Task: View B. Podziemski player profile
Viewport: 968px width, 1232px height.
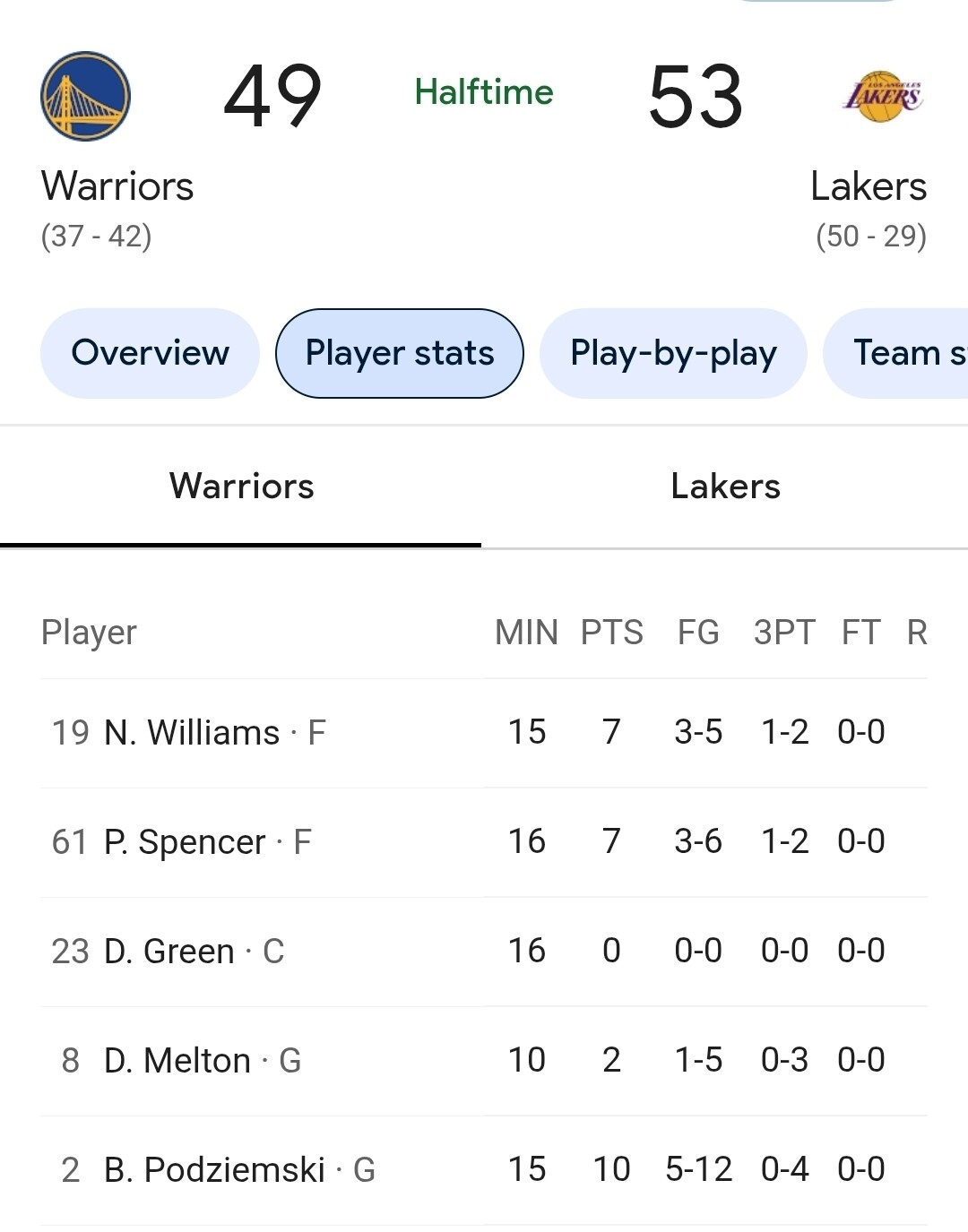Action: click(214, 1170)
